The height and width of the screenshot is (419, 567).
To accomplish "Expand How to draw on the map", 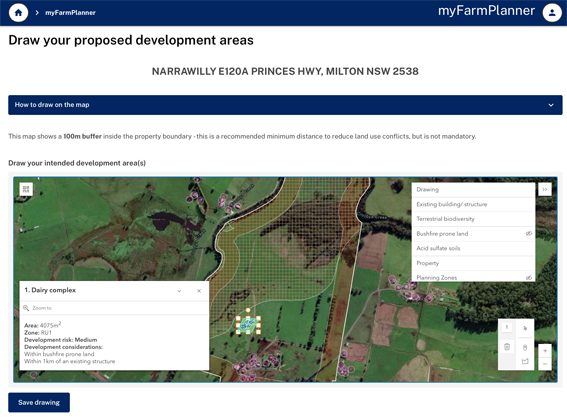I will point(285,105).
